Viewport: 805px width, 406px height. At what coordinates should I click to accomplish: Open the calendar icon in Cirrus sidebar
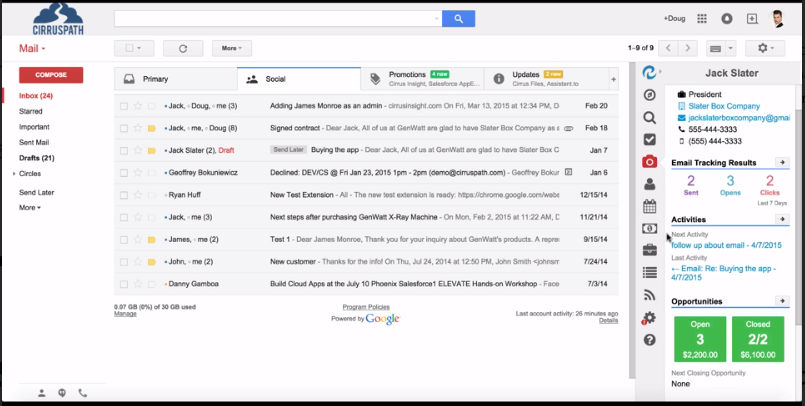(649, 206)
